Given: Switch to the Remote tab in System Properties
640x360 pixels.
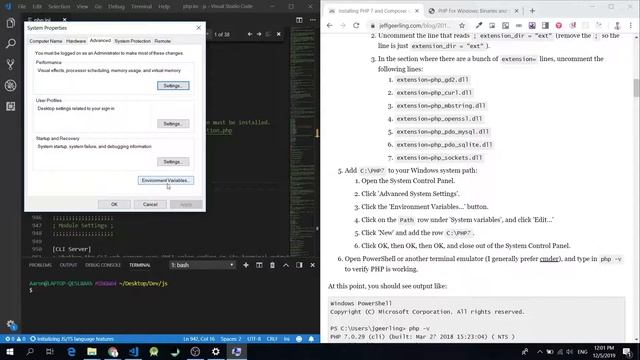Looking at the screenshot, I should pyautogui.click(x=162, y=41).
